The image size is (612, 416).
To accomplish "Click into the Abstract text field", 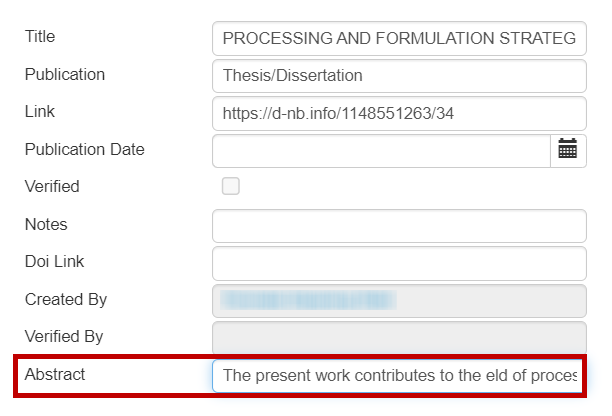I will click(x=399, y=375).
